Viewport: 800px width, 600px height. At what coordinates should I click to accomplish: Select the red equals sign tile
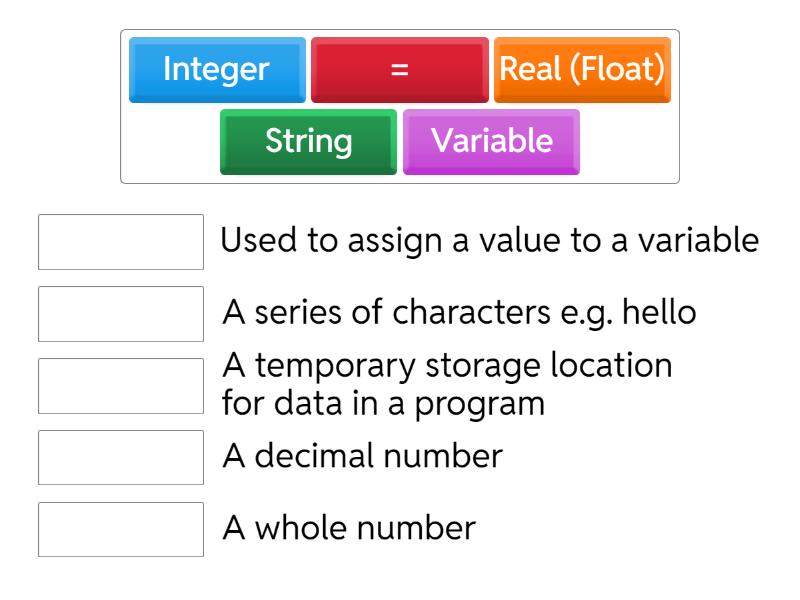point(399,69)
